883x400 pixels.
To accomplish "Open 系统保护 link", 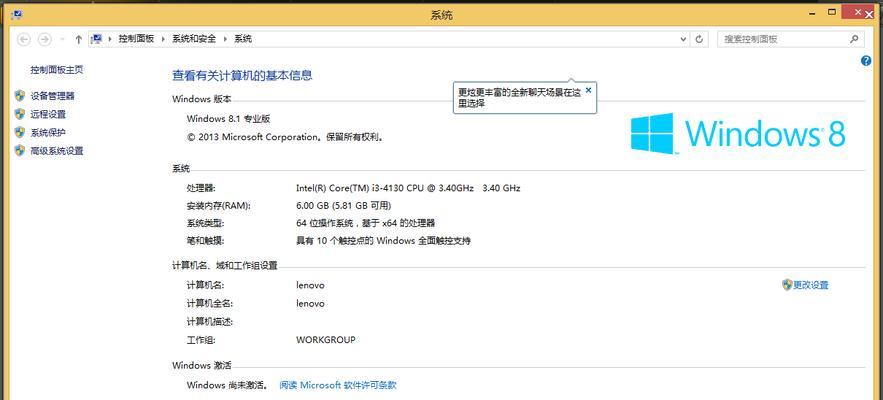I will click(48, 133).
